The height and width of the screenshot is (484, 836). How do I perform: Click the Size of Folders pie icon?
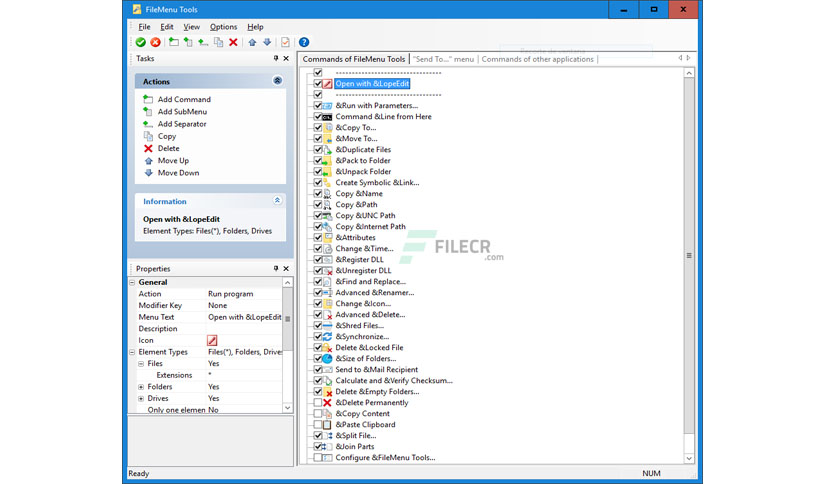(327, 358)
